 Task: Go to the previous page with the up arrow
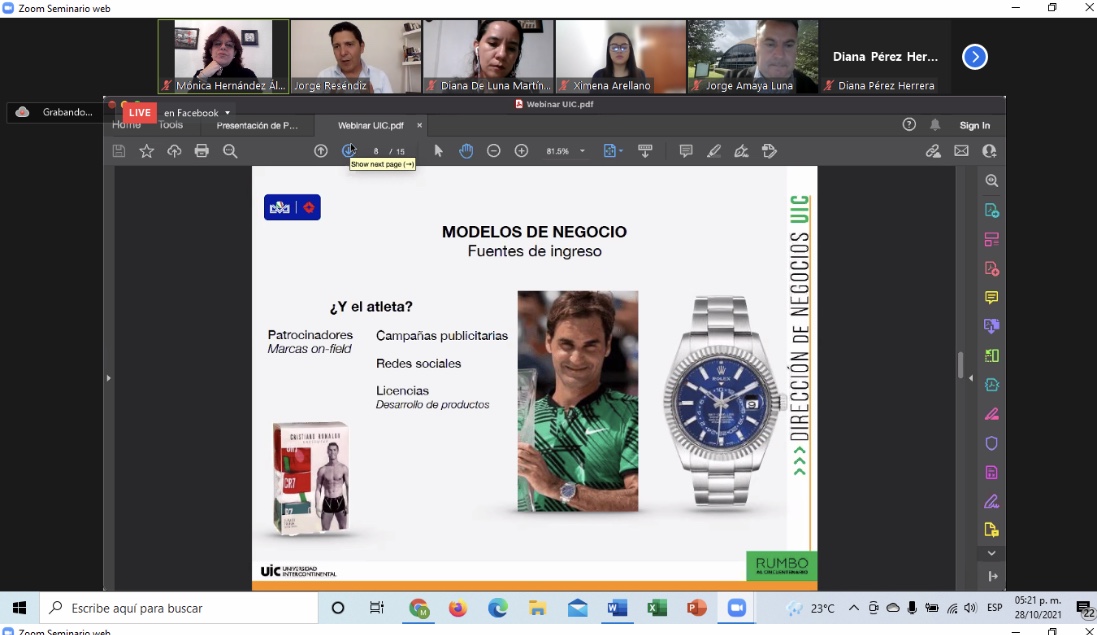[320, 151]
